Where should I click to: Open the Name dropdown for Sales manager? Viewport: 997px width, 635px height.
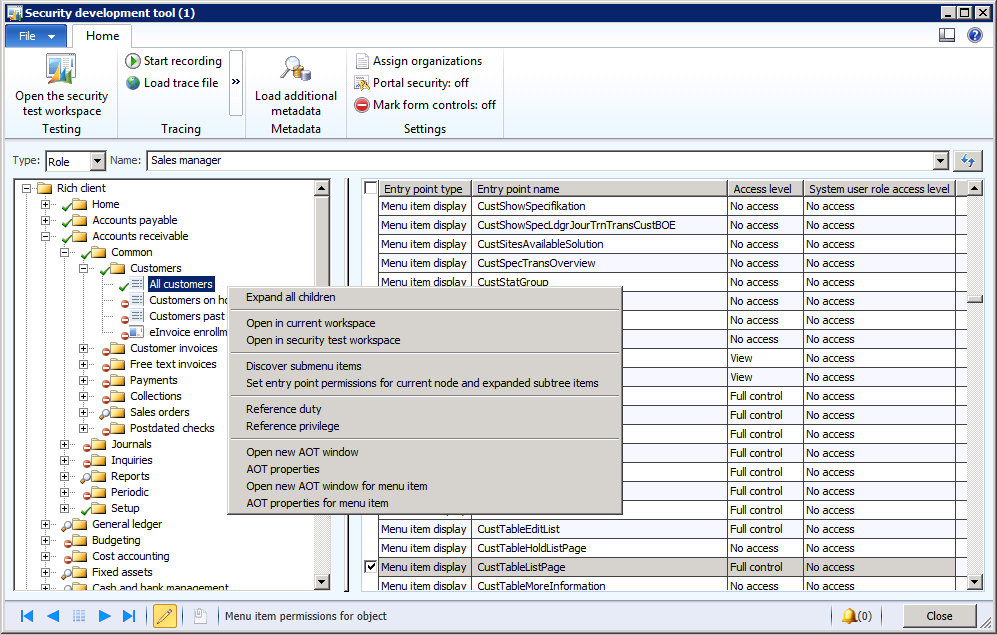941,160
